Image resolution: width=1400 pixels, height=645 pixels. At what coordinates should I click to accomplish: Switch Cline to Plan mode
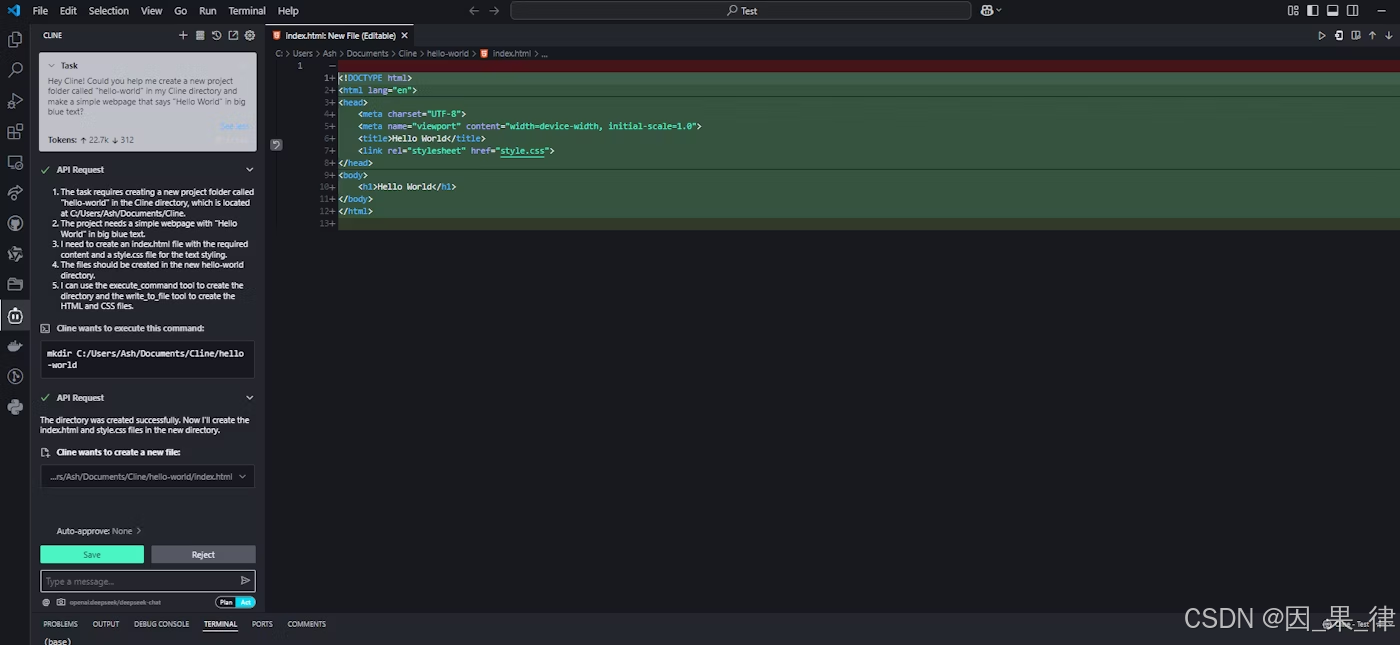[x=226, y=602]
